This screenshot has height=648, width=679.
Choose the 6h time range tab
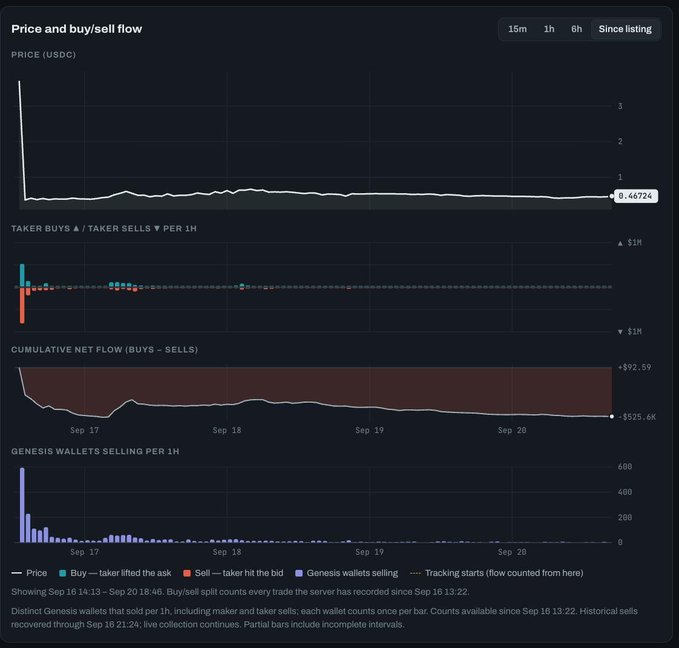point(576,29)
